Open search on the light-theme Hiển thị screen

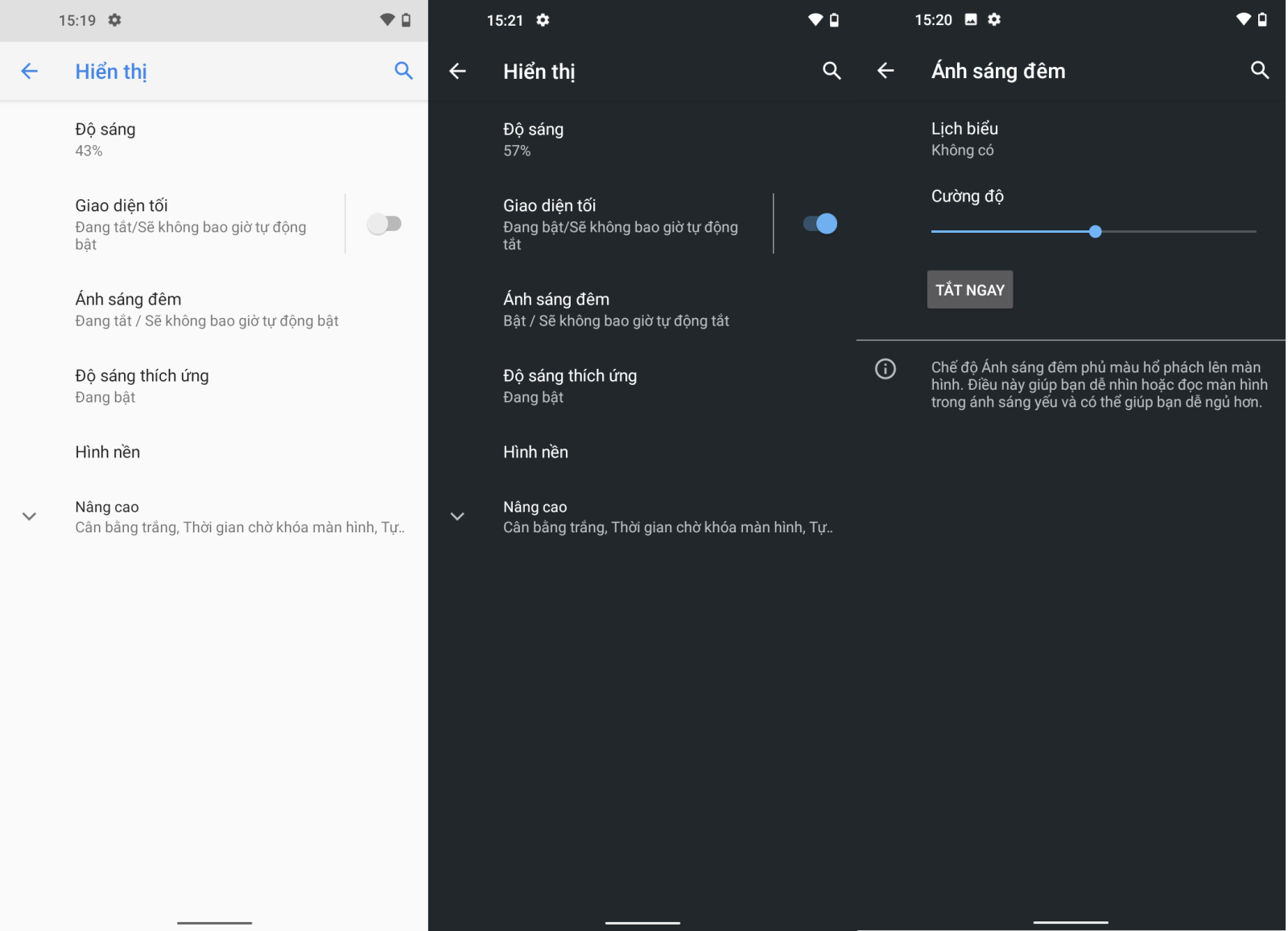(x=403, y=71)
